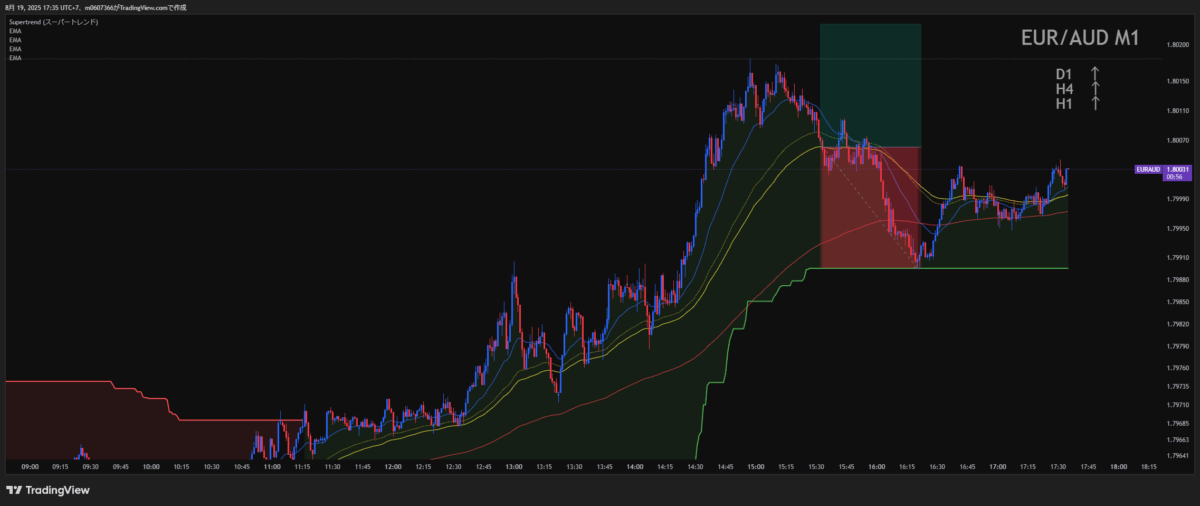Click the up arrow beside D1
The height and width of the screenshot is (506, 1200).
point(1095,74)
